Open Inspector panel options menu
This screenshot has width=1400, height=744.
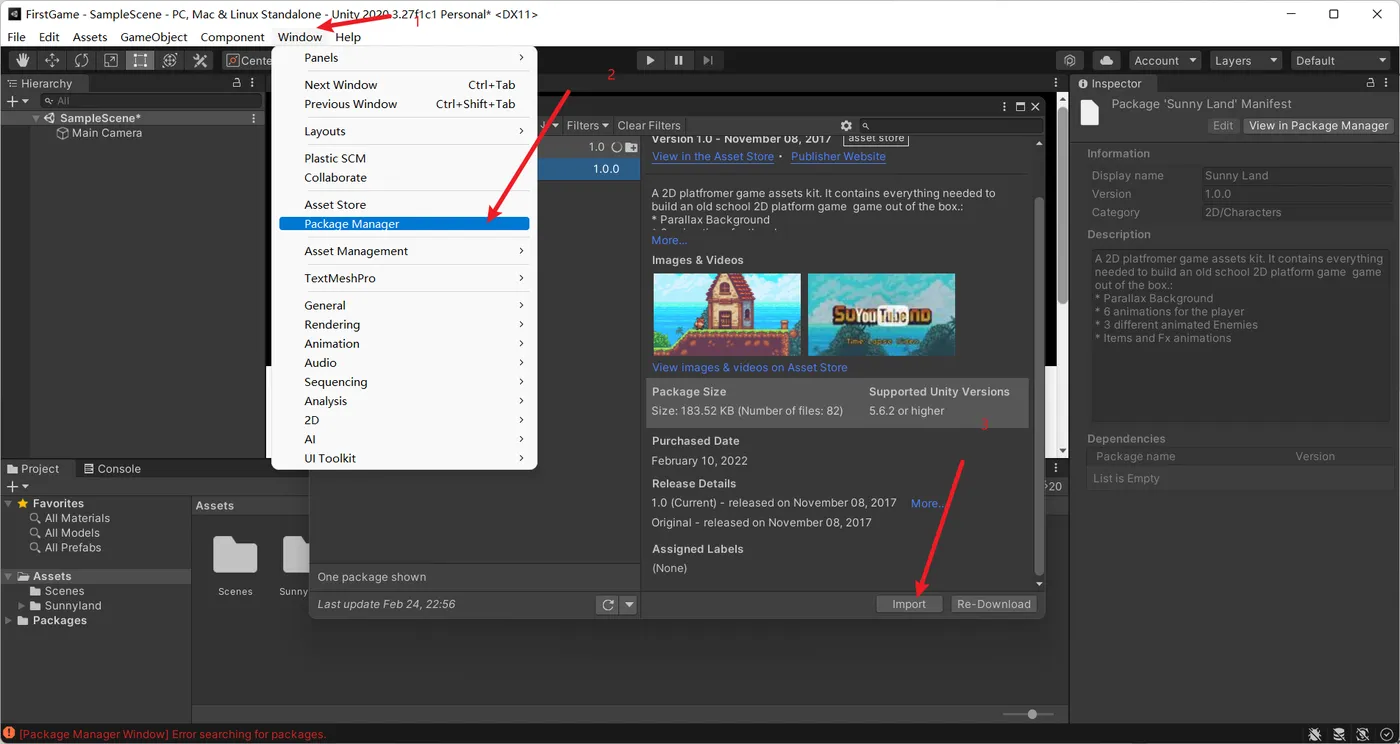pyautogui.click(x=1385, y=83)
